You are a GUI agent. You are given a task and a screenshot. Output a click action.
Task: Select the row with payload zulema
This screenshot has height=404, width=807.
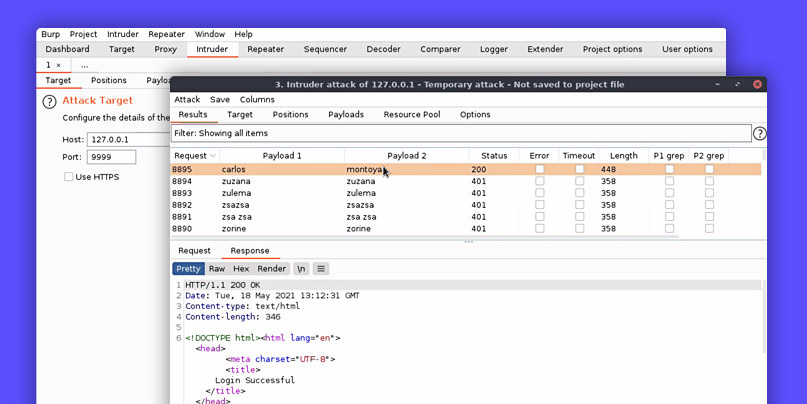point(466,193)
